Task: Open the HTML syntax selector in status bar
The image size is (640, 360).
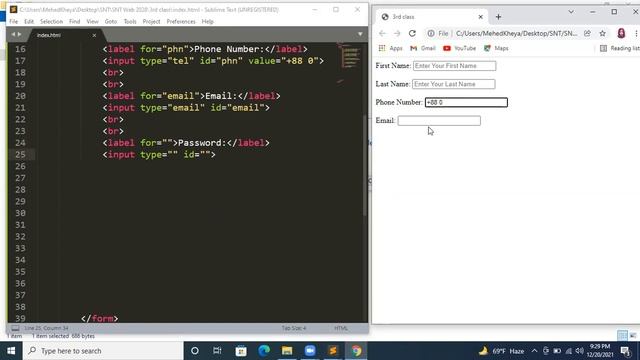Action: coord(341,328)
